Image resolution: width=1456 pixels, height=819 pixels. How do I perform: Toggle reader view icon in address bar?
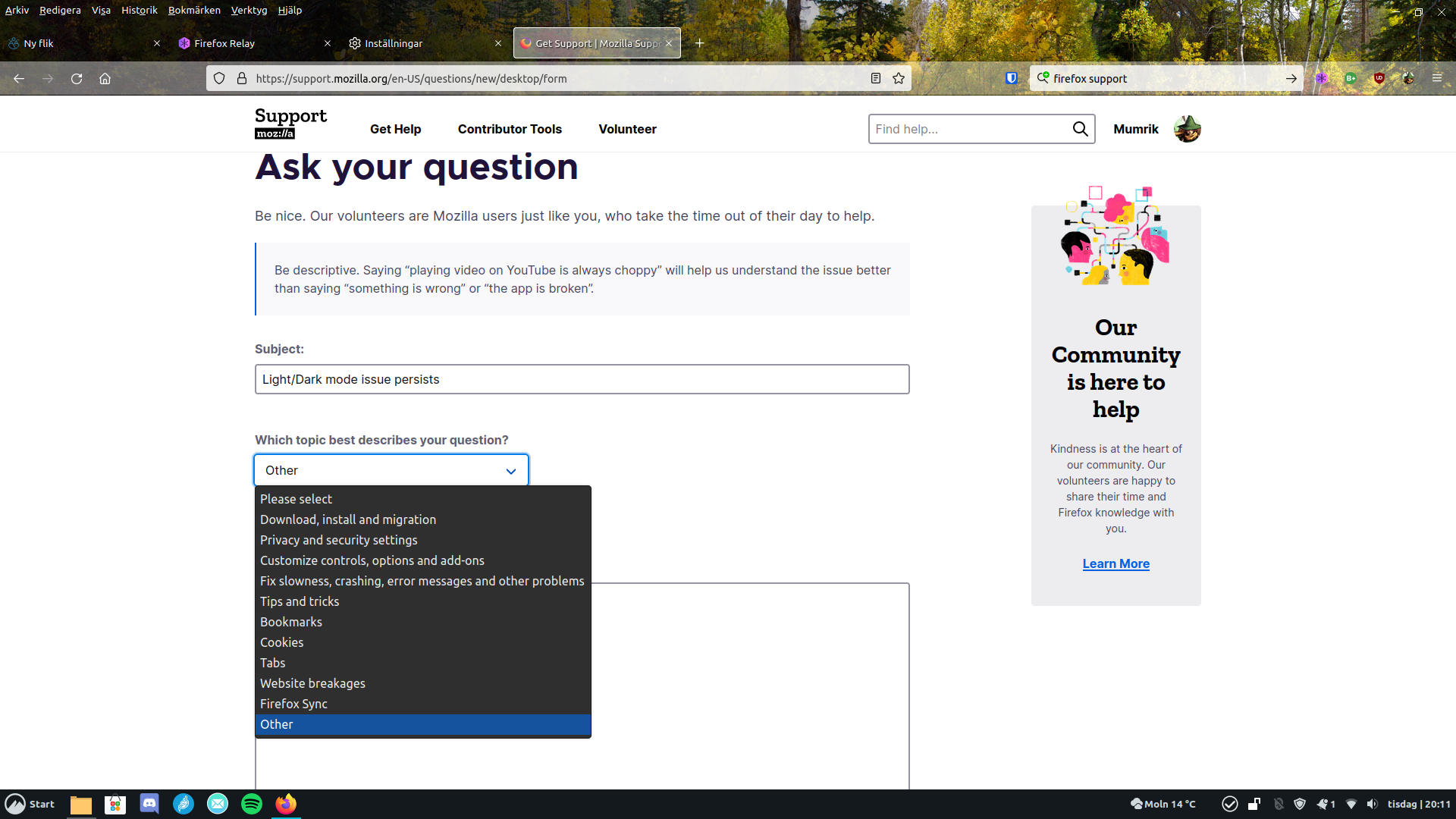(x=875, y=79)
